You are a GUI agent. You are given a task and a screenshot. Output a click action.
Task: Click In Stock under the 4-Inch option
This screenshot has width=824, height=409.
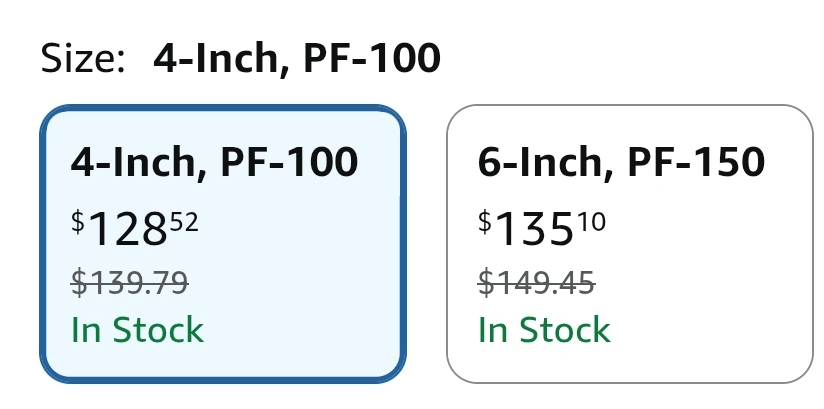point(137,330)
